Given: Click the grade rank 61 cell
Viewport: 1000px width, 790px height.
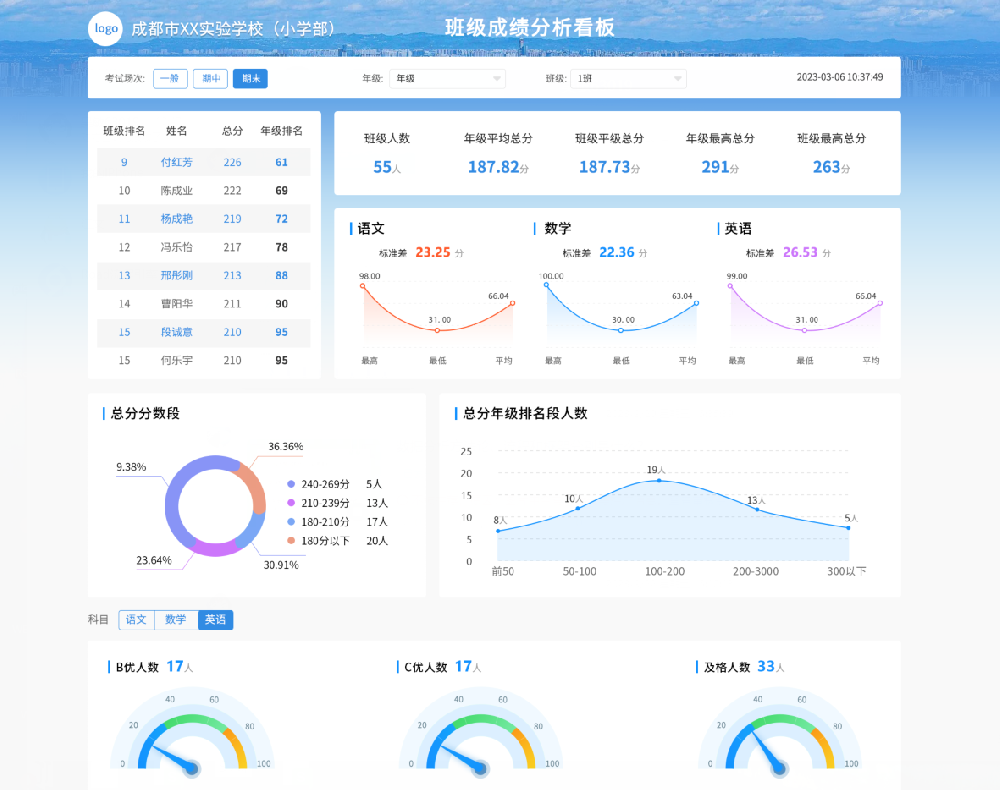Looking at the screenshot, I should point(281,162).
